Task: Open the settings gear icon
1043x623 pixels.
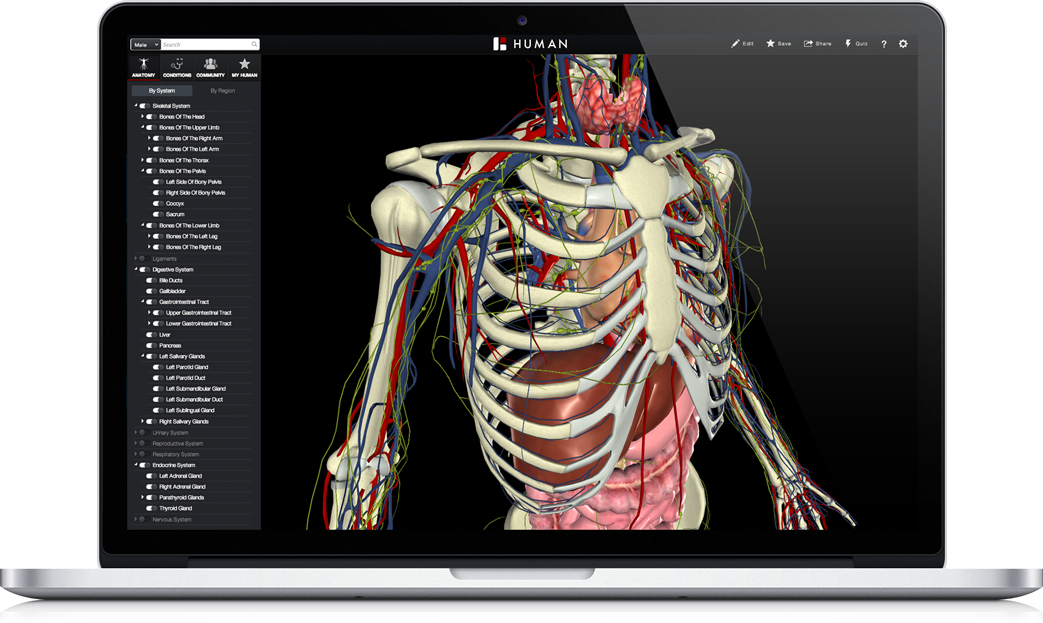Action: 903,44
